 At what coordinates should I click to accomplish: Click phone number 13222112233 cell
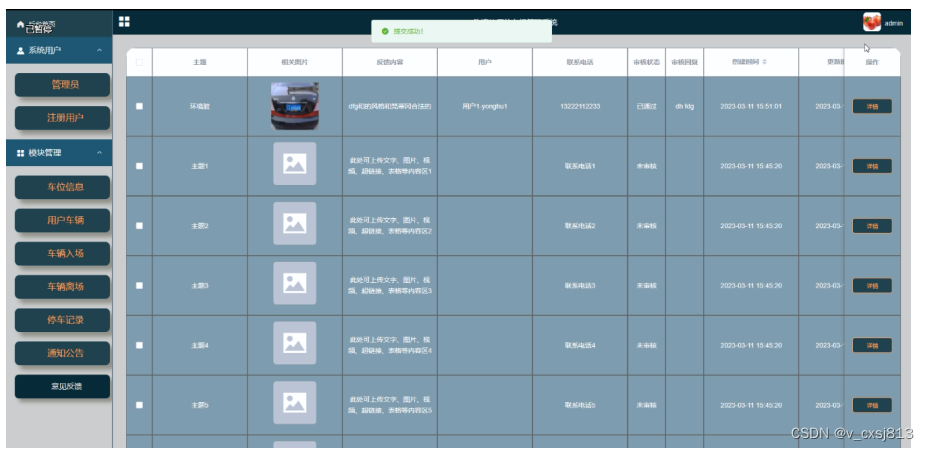coord(580,107)
